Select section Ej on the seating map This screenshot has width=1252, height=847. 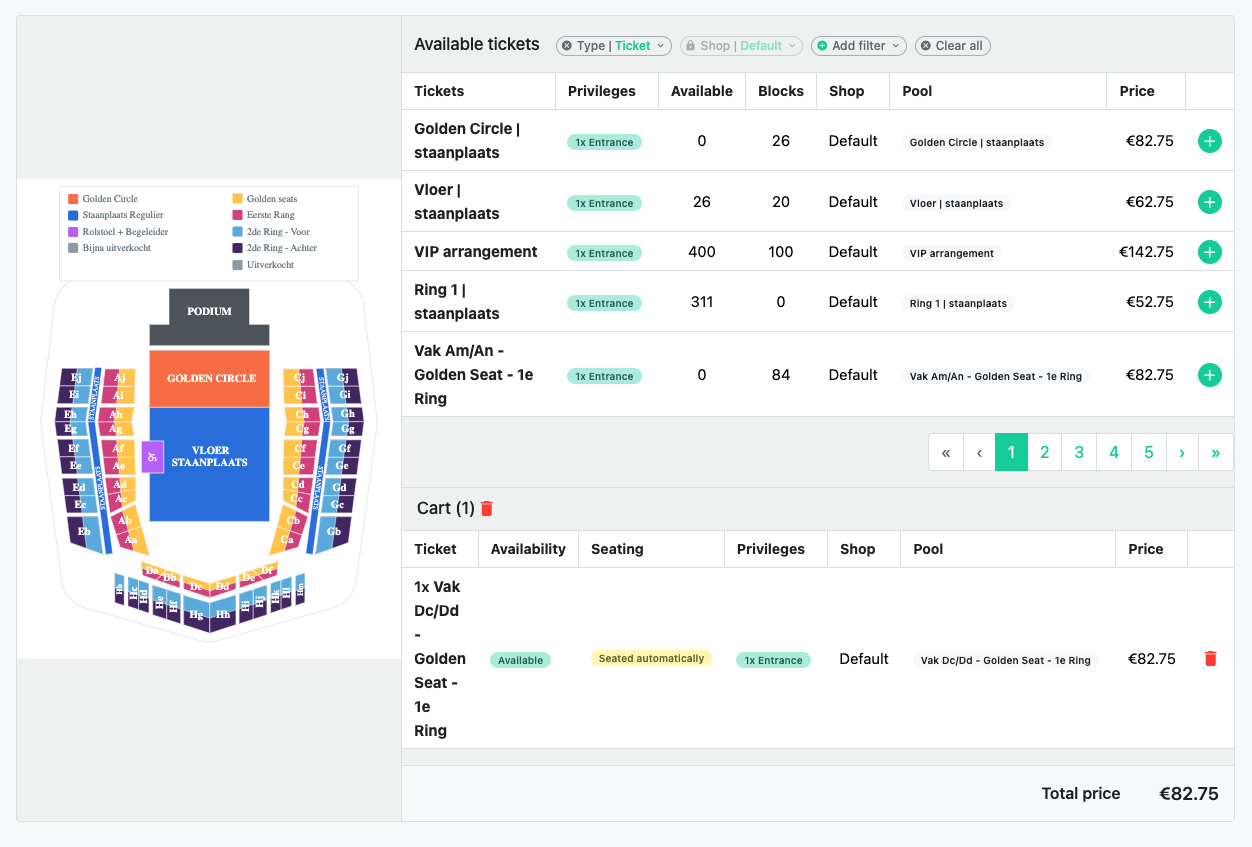point(76,377)
